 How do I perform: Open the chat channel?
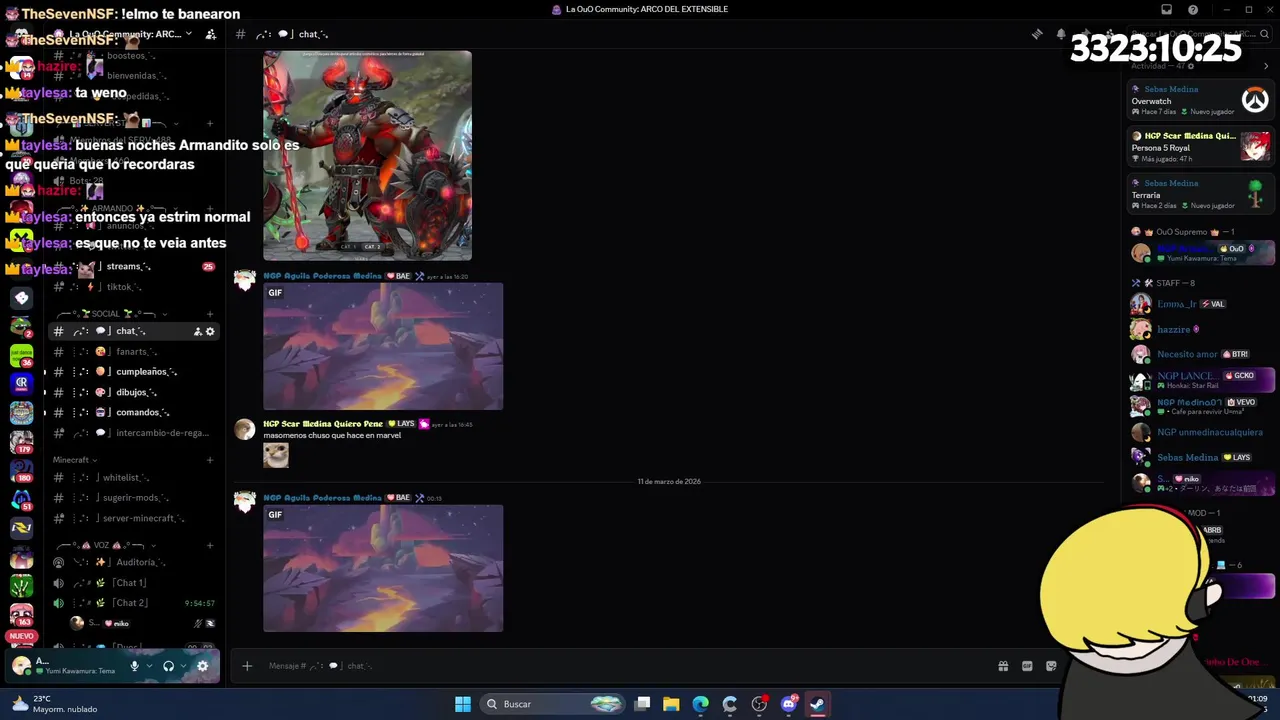point(134,331)
